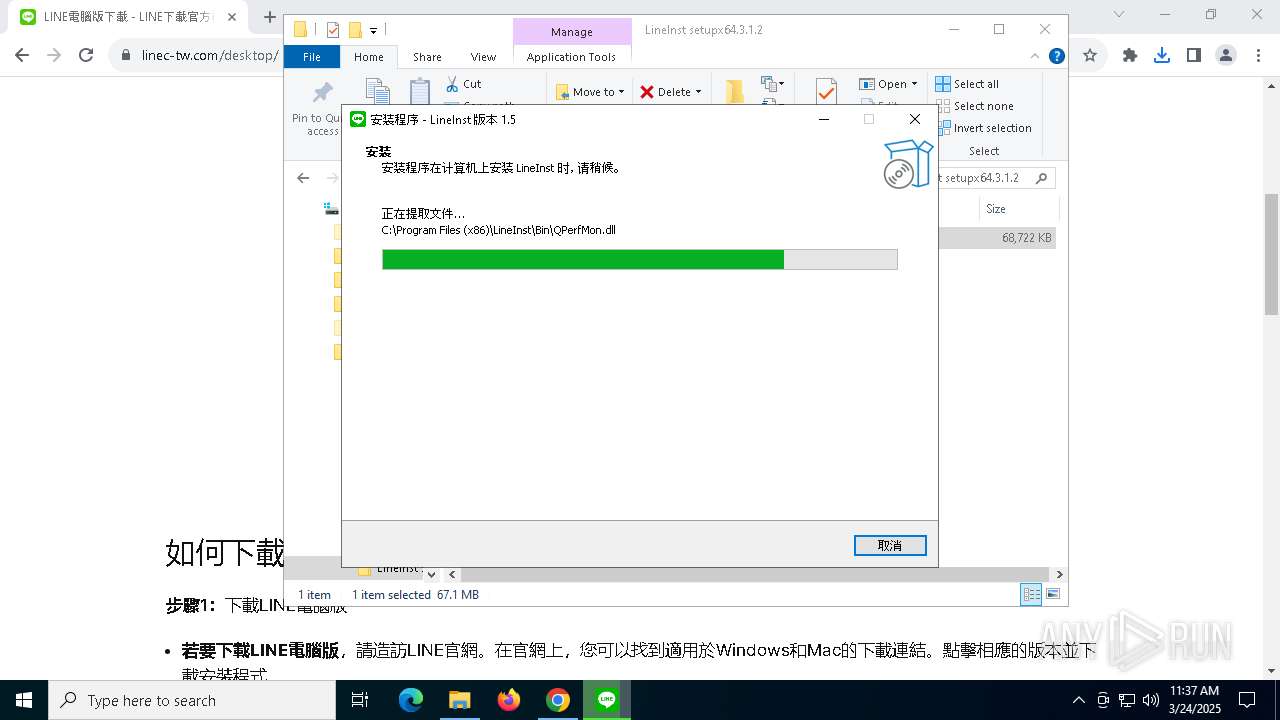
Task: Click the horizontal scrollbar left arrow
Action: (x=452, y=574)
